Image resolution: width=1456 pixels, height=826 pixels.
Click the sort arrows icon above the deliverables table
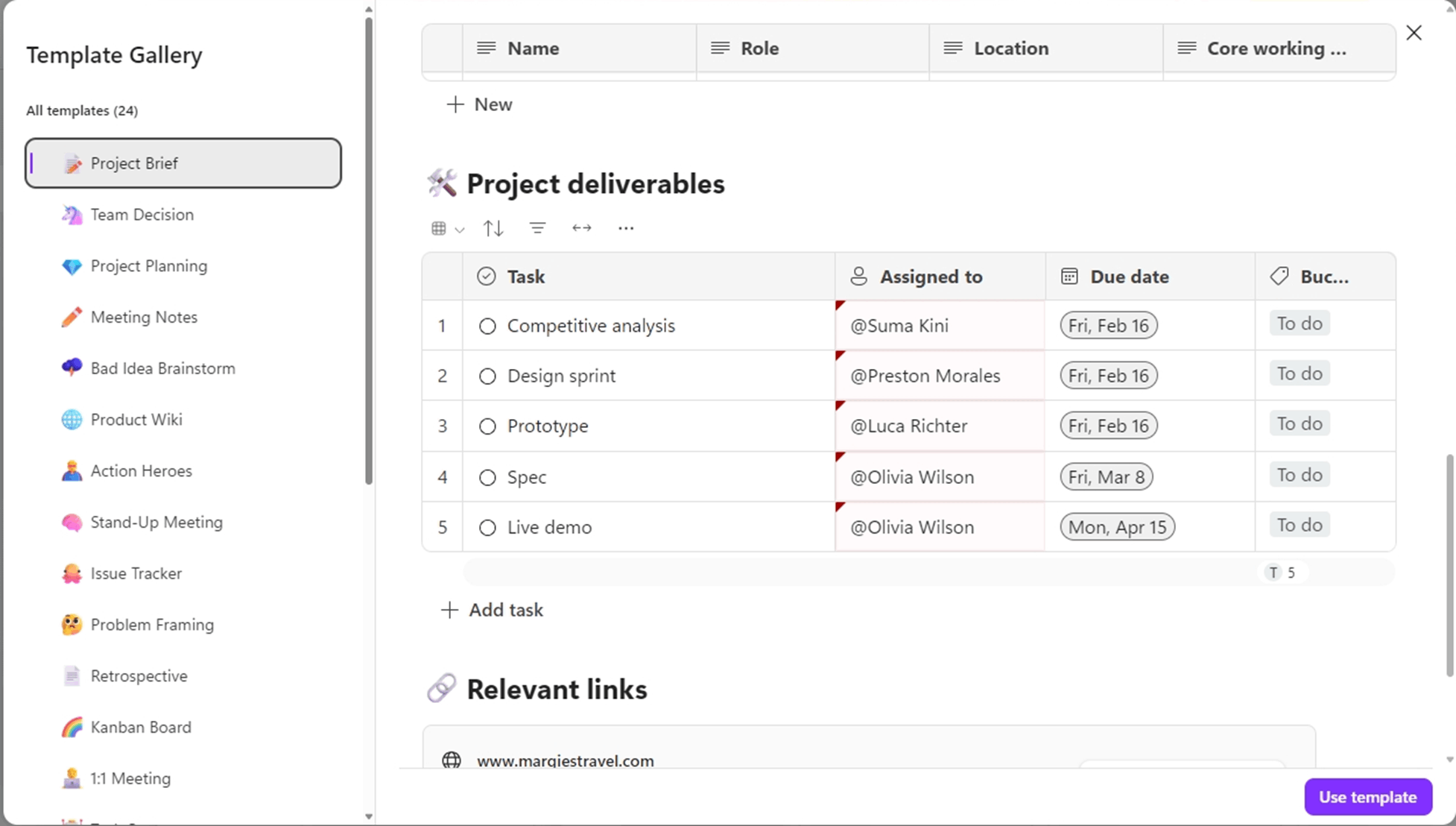coord(493,228)
